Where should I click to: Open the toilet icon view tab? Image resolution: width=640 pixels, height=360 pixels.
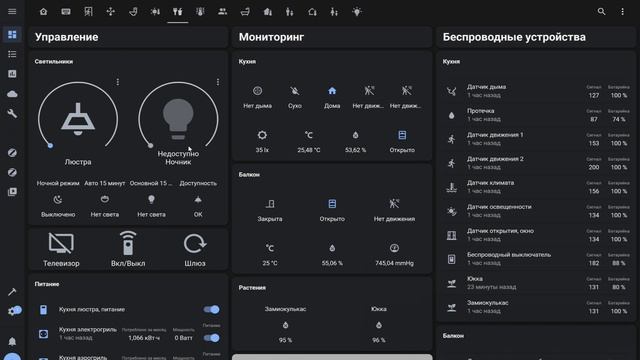click(133, 11)
